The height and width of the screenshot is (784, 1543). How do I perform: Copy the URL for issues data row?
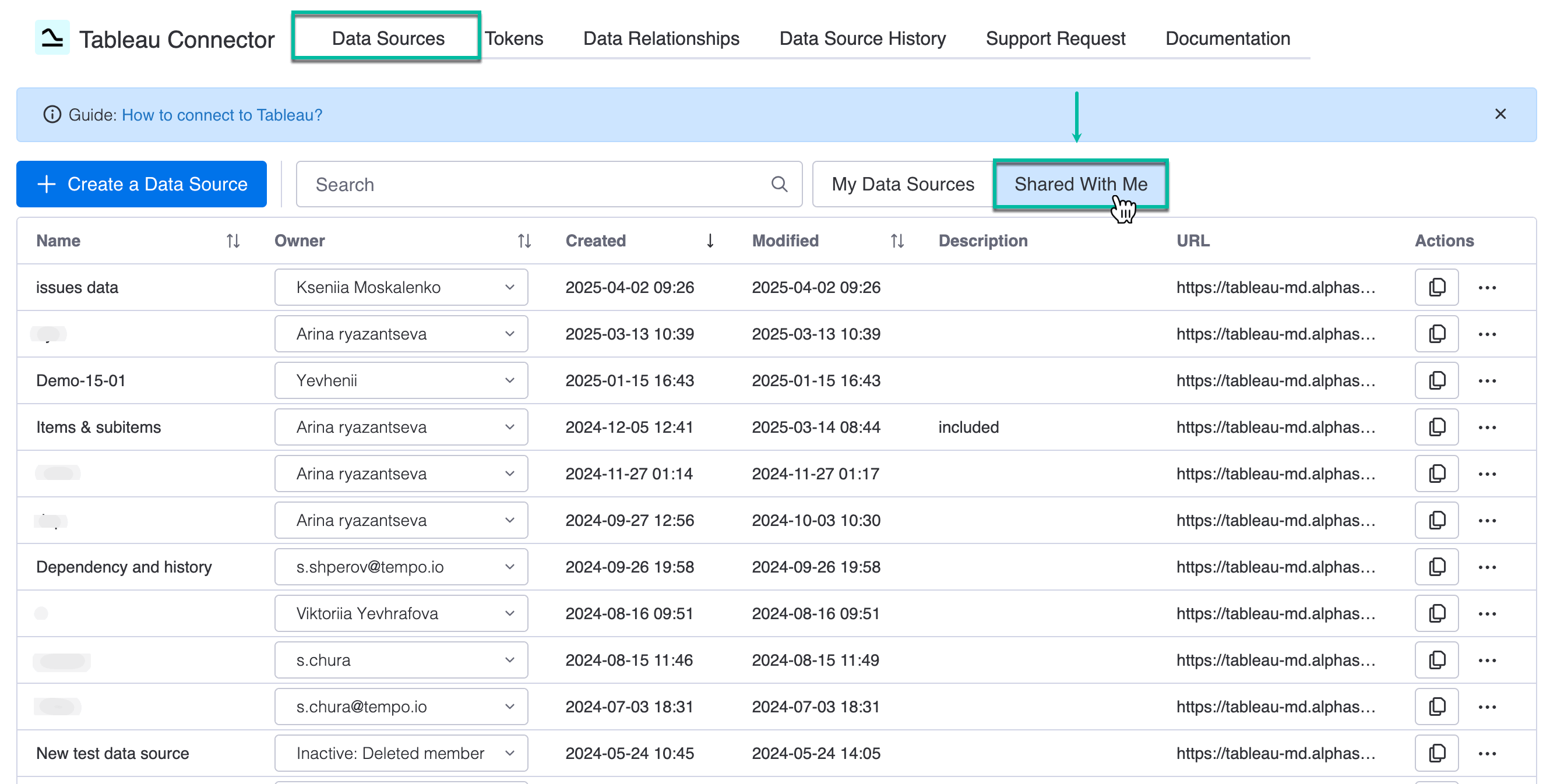pos(1436,287)
